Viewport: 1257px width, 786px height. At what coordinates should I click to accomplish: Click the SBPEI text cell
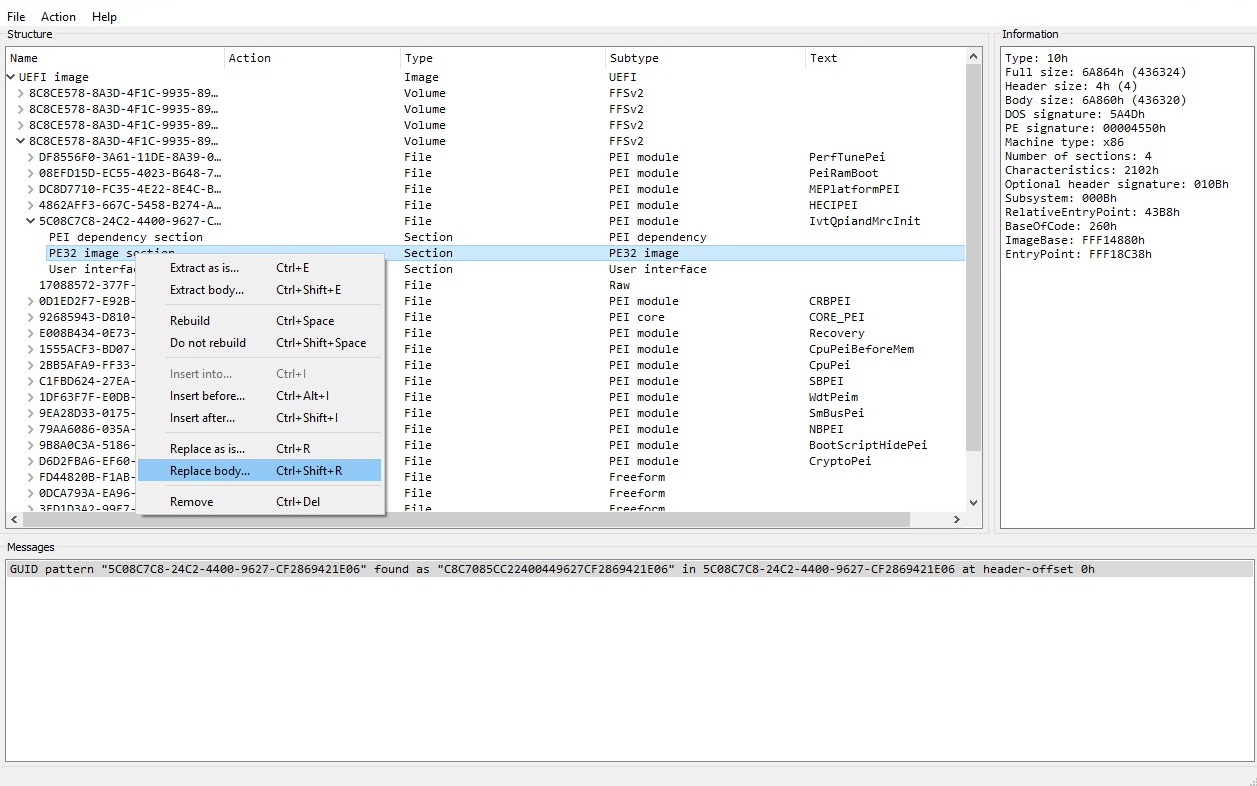(826, 381)
